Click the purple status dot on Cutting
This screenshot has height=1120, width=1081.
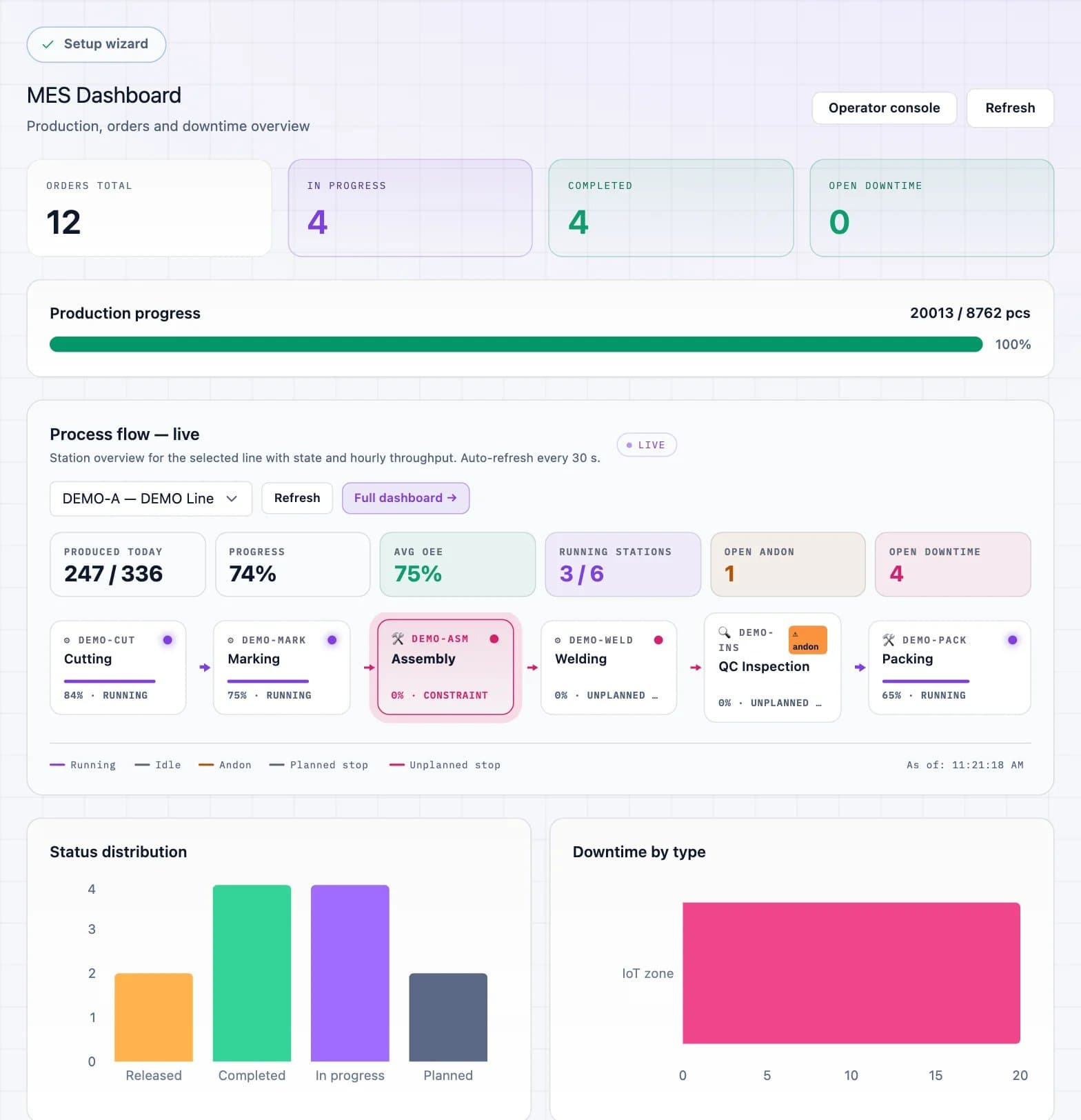coord(168,640)
